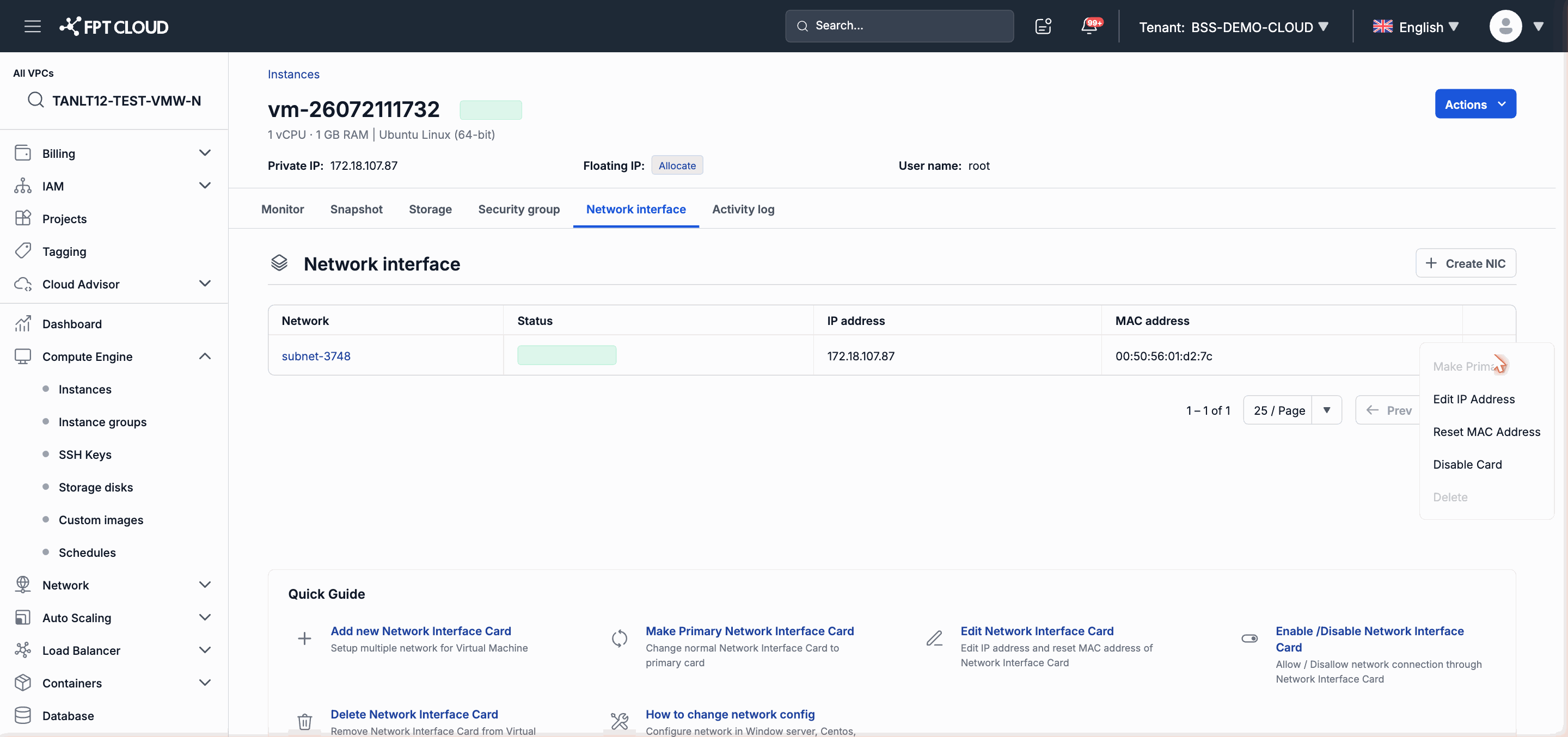Expand the IAM menu

click(x=205, y=186)
